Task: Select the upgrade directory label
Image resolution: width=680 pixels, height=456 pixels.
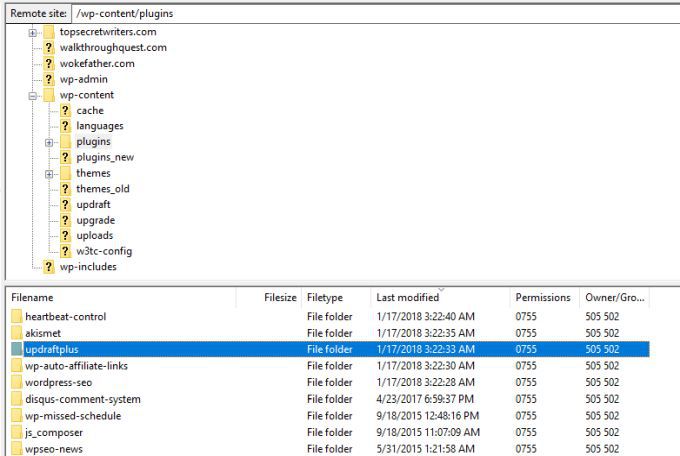Action: click(95, 220)
